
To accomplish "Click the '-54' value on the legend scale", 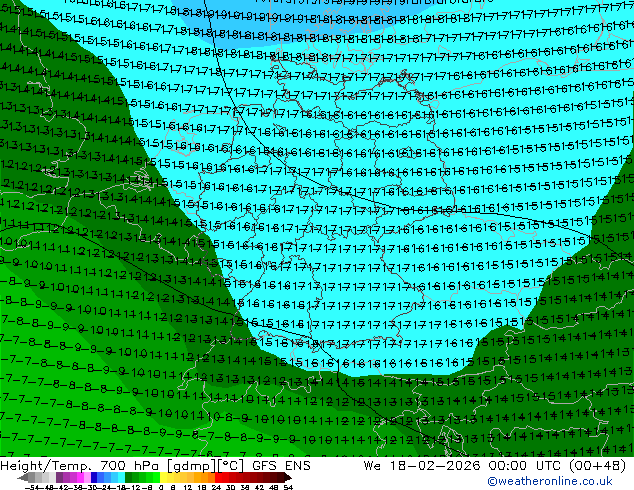I will (x=32, y=487).
